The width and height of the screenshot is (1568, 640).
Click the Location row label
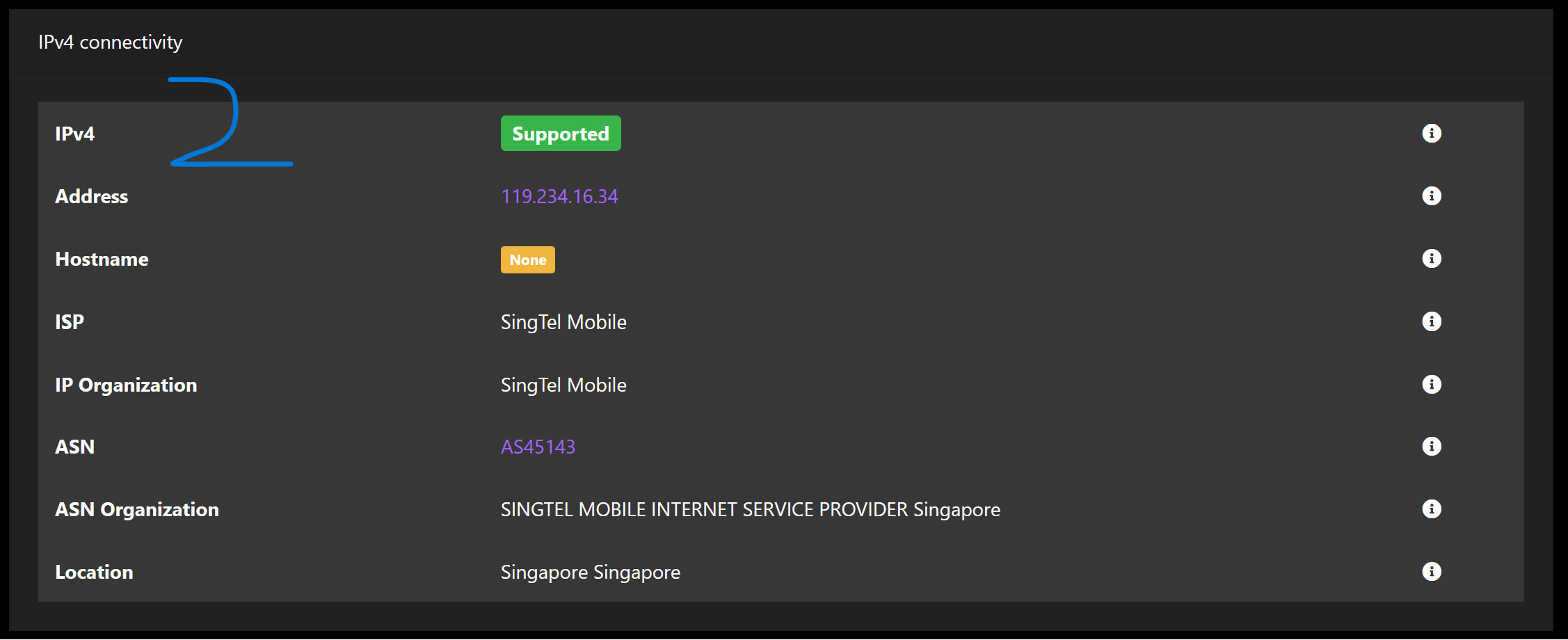coord(94,572)
